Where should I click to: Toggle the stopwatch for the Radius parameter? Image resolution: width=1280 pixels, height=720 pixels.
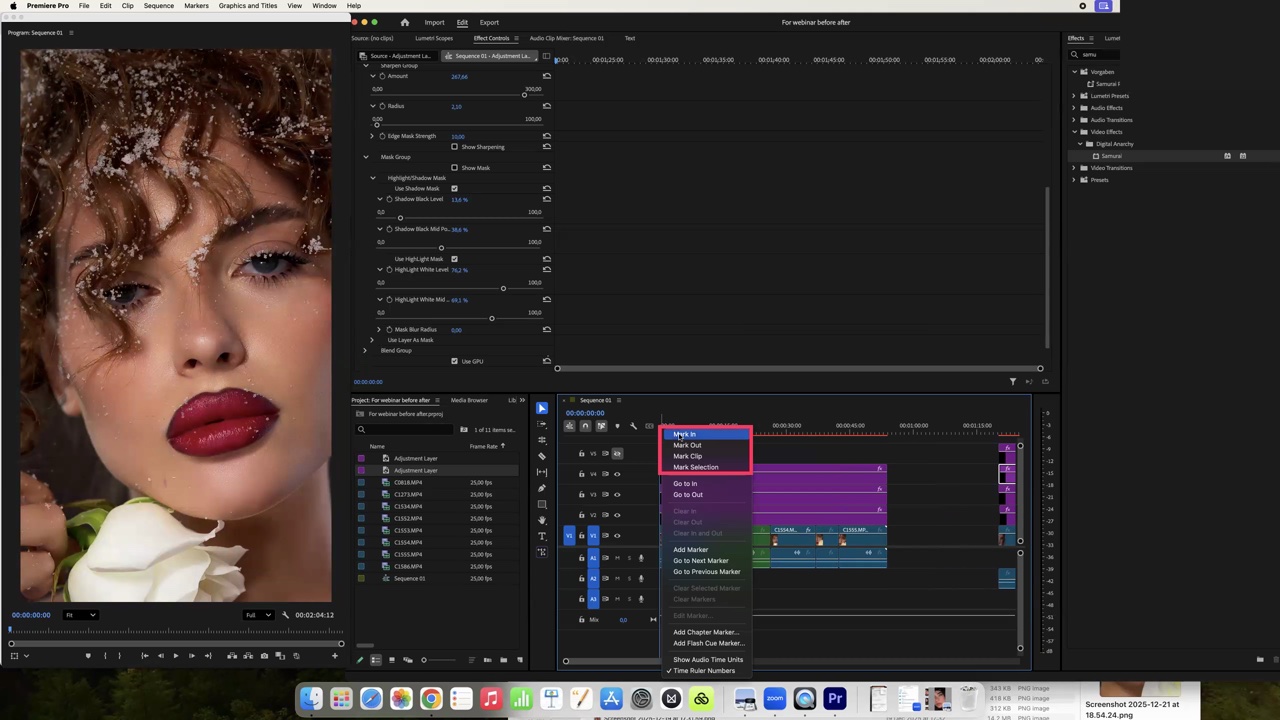tap(382, 106)
